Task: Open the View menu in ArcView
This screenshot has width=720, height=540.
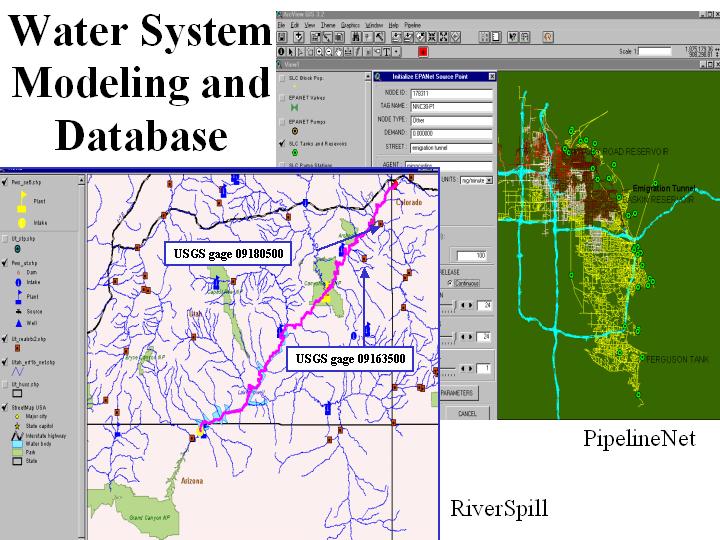Action: (x=310, y=25)
